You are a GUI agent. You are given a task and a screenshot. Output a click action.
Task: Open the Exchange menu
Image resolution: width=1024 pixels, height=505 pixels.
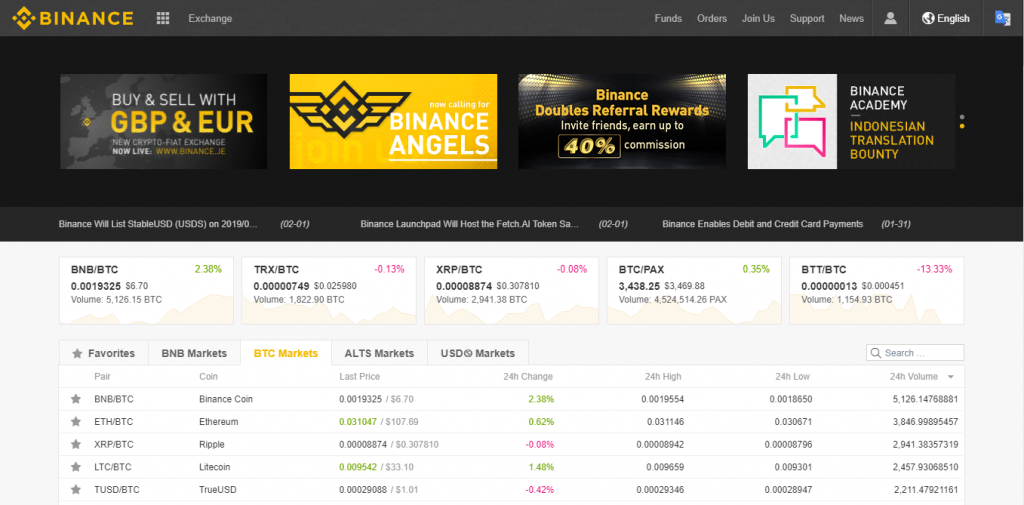[x=210, y=18]
